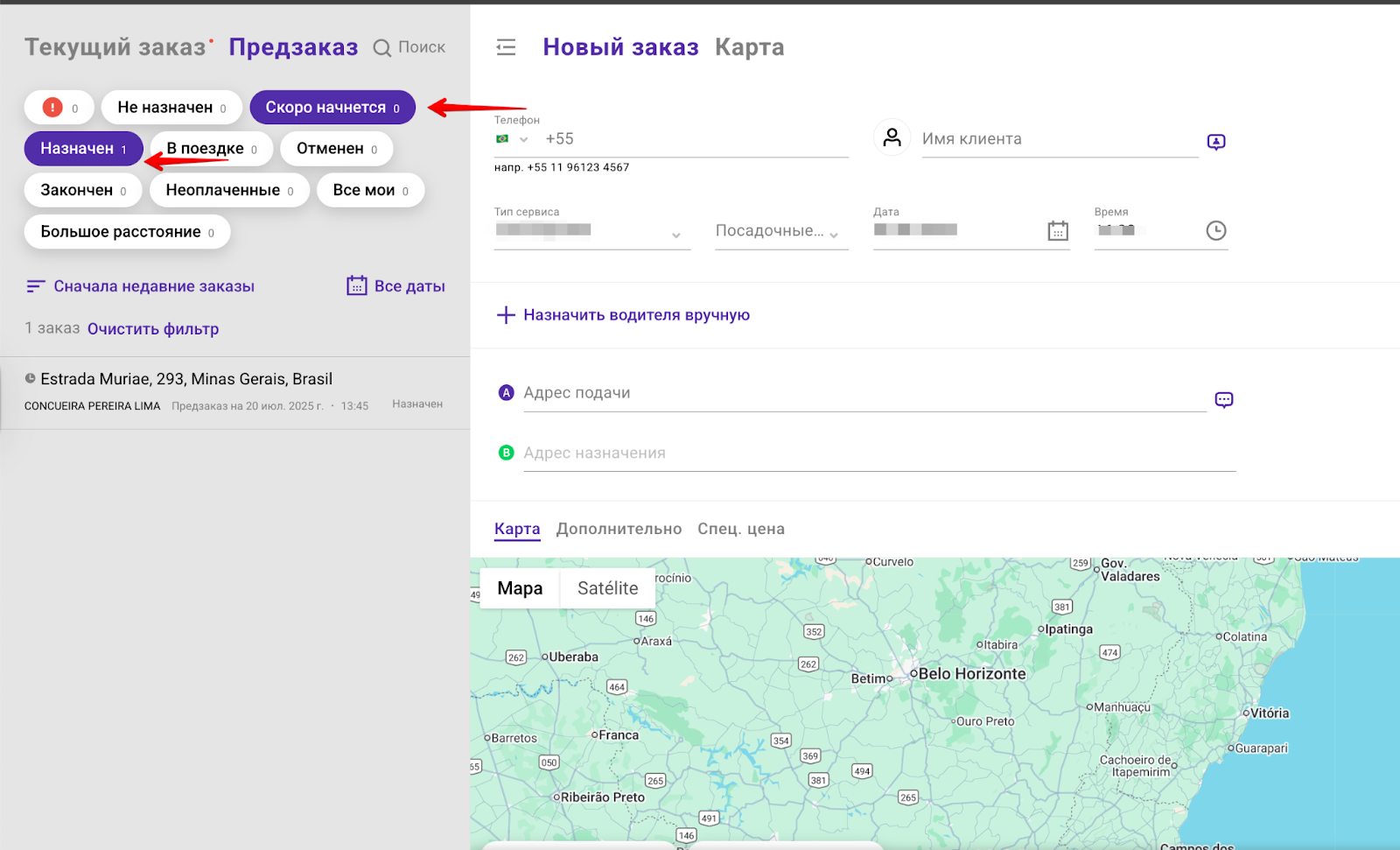Switch to 'Текущий заказ' tab
Viewport: 1400px width, 850px height.
coord(115,47)
